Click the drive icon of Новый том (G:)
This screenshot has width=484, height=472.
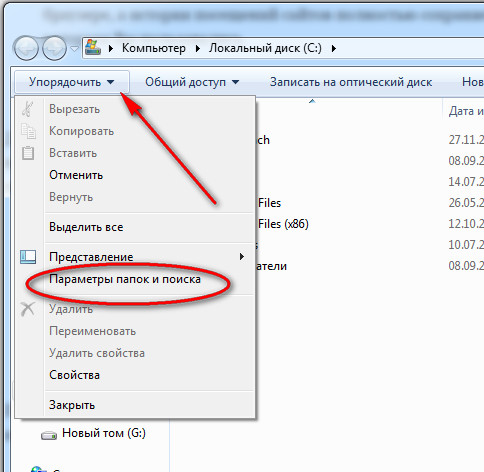49,435
